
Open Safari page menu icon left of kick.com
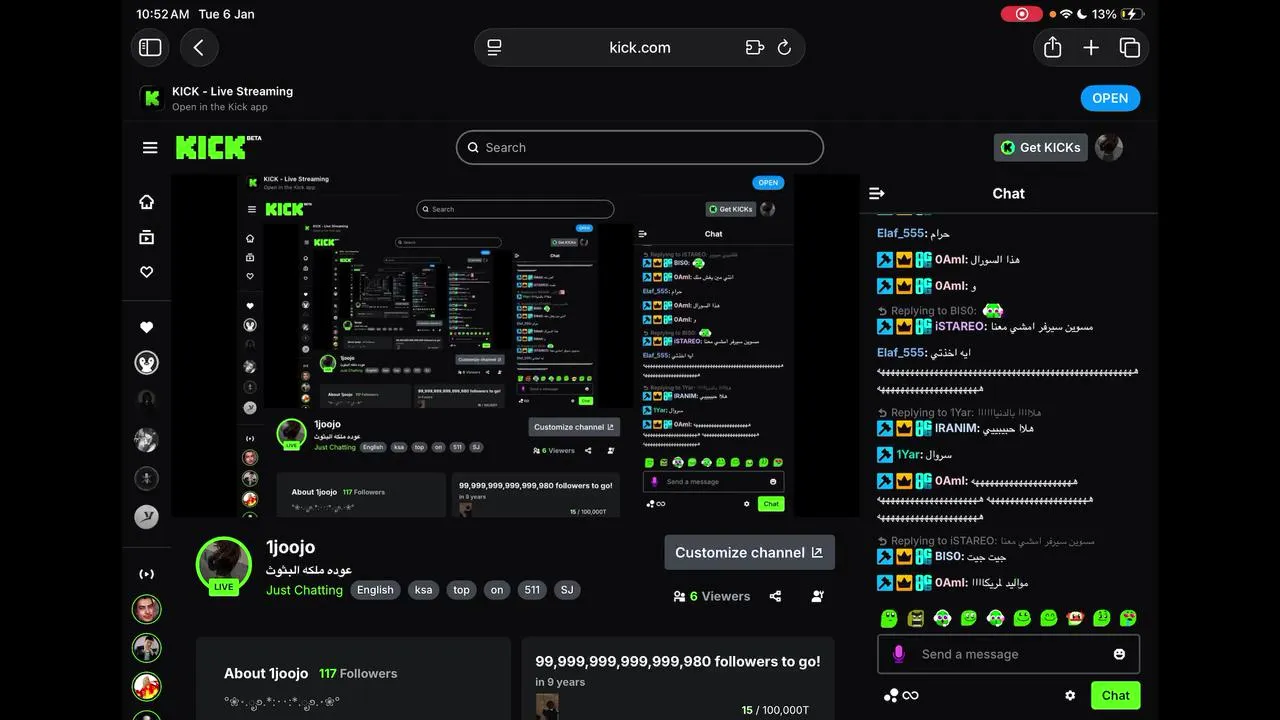pos(494,47)
